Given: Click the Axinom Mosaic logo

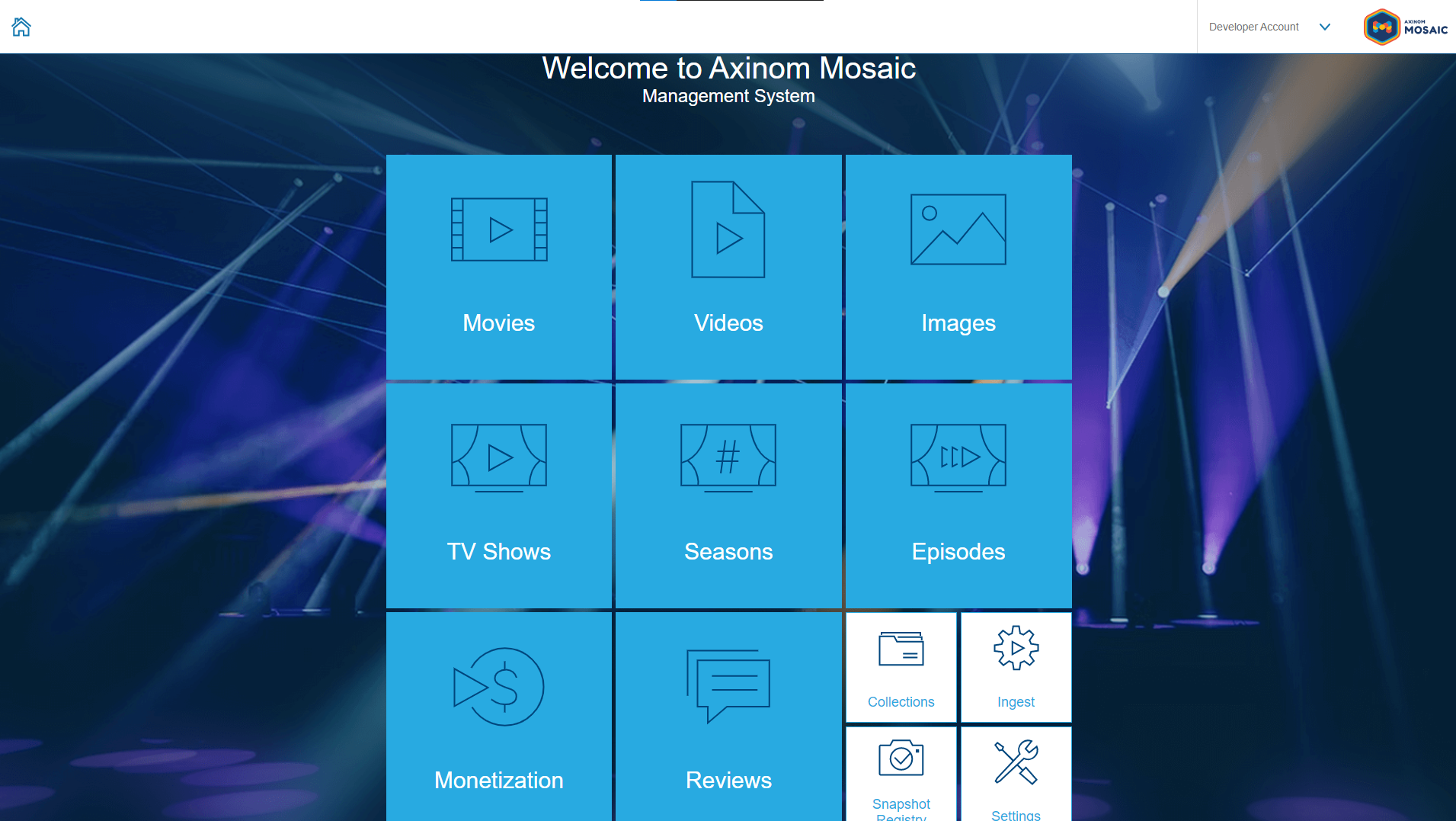Looking at the screenshot, I should [1405, 27].
